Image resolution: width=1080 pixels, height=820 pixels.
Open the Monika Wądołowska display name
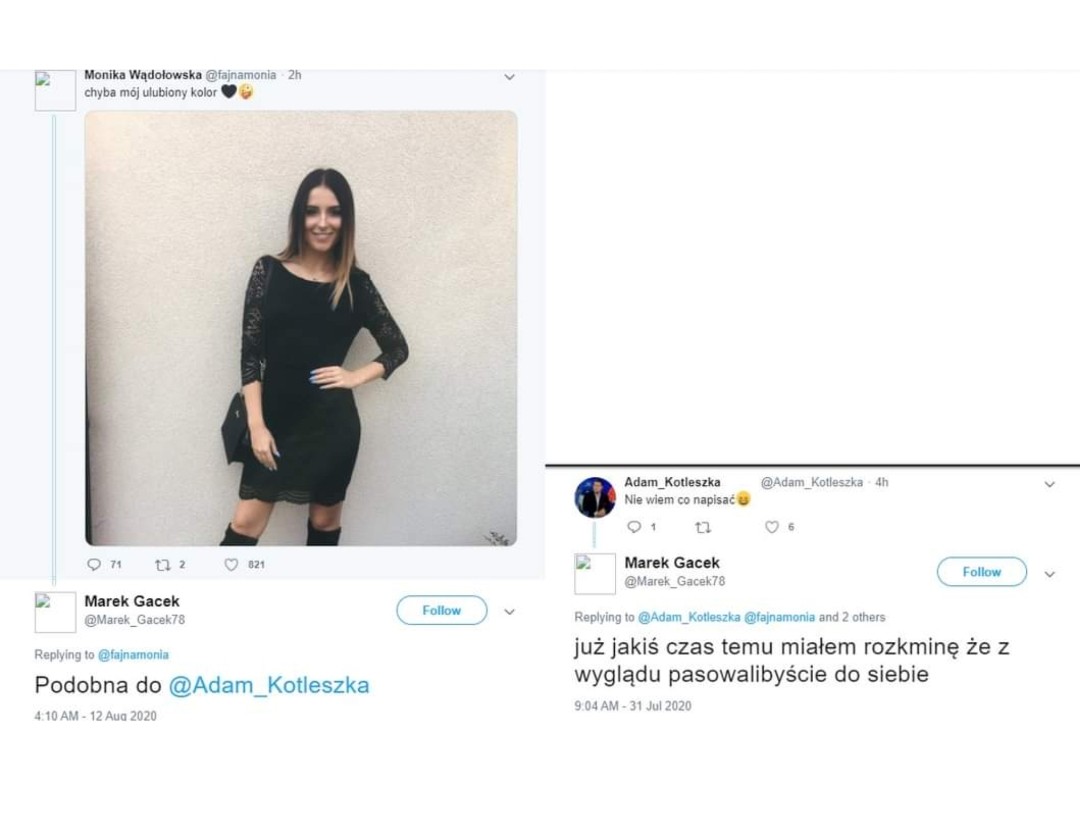pos(143,75)
